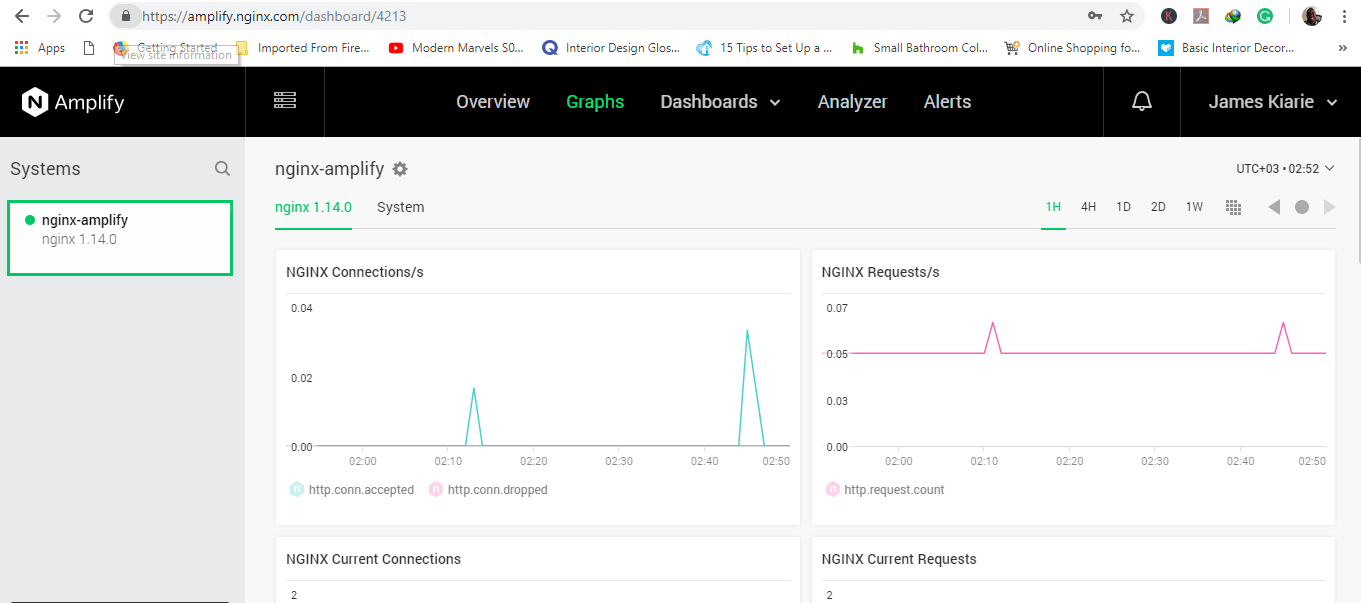1361x603 pixels.
Task: Bookmark this page with the star
Action: (1127, 16)
